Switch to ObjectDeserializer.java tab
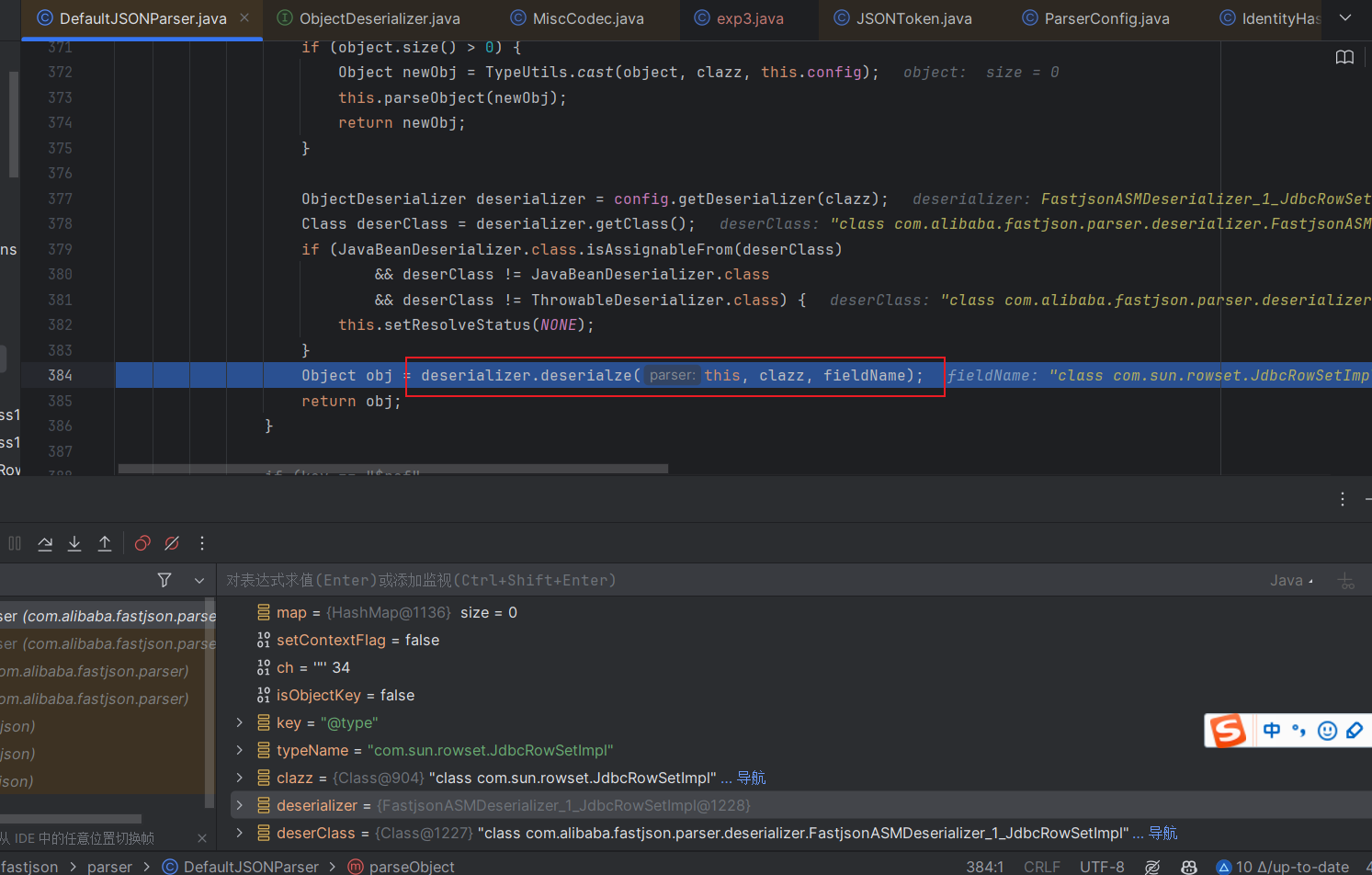 369,18
